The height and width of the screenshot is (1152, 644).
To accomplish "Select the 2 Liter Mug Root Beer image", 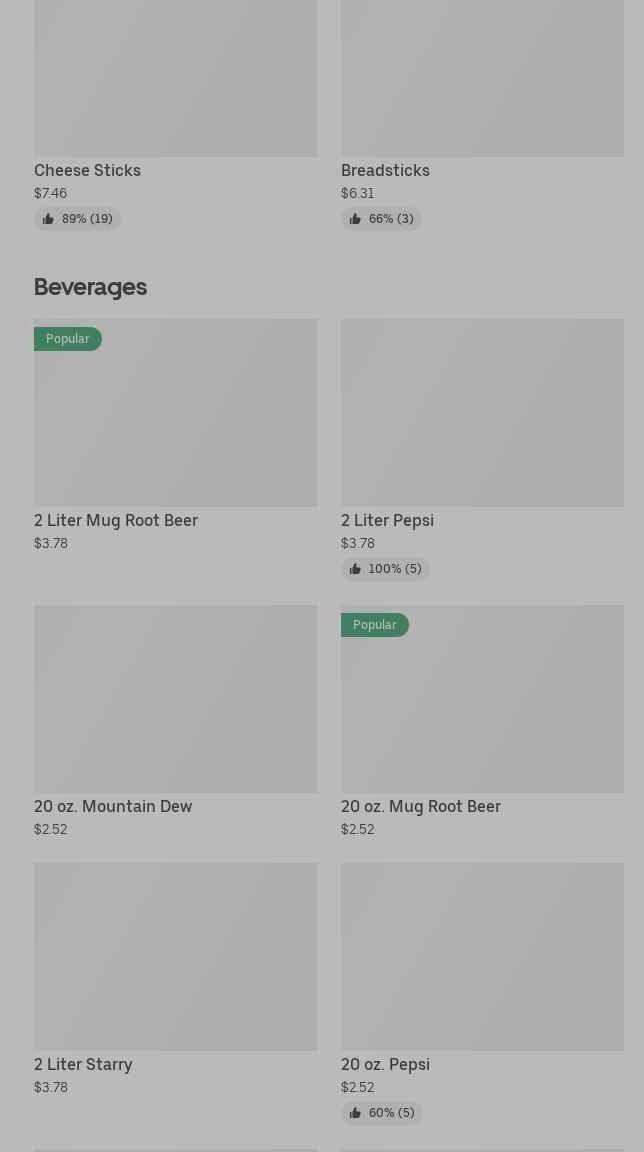I will pyautogui.click(x=175, y=422).
